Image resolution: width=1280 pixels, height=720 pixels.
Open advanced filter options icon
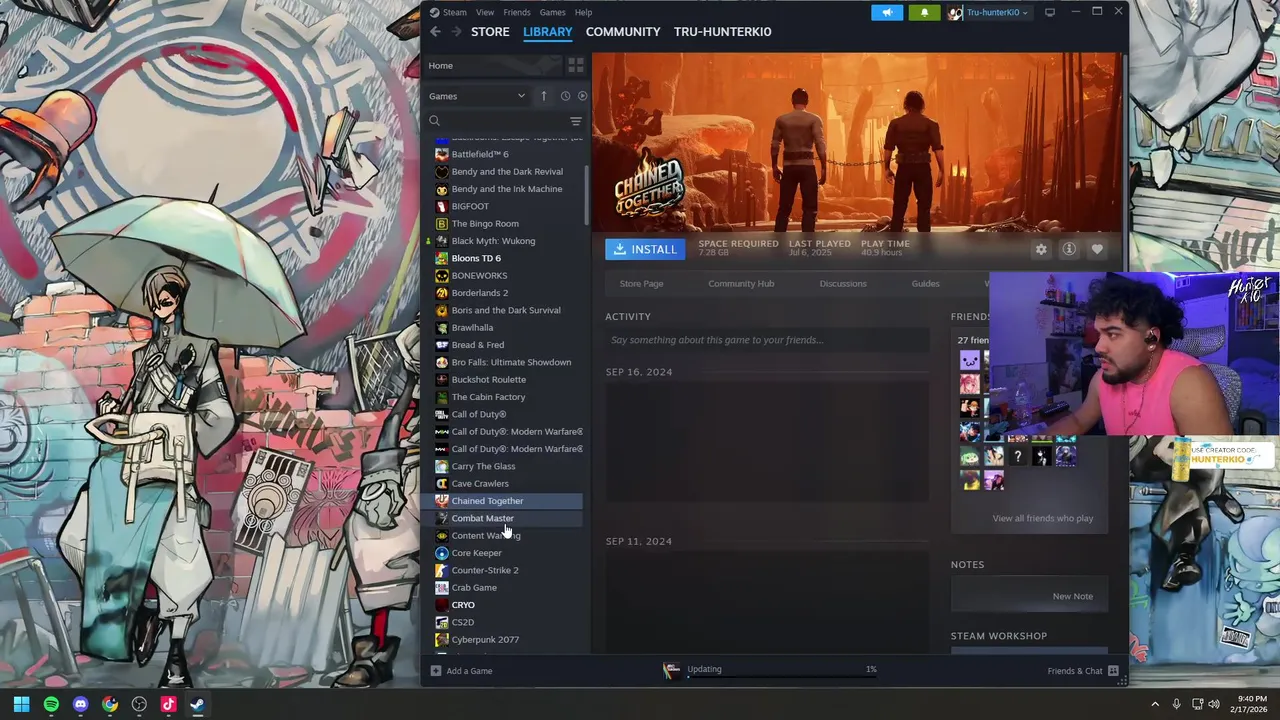575,121
